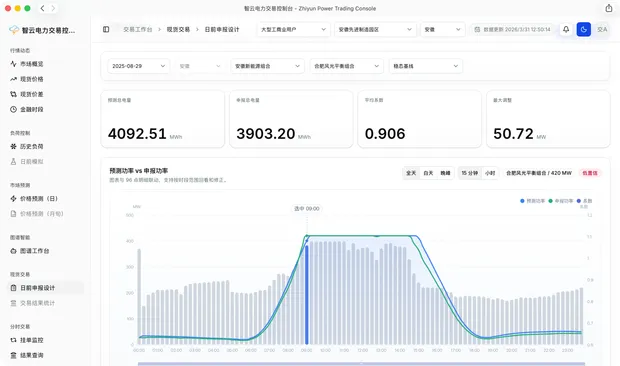Click the 市场概览 pulse icon in sidebar
The width and height of the screenshot is (620, 366).
13,64
